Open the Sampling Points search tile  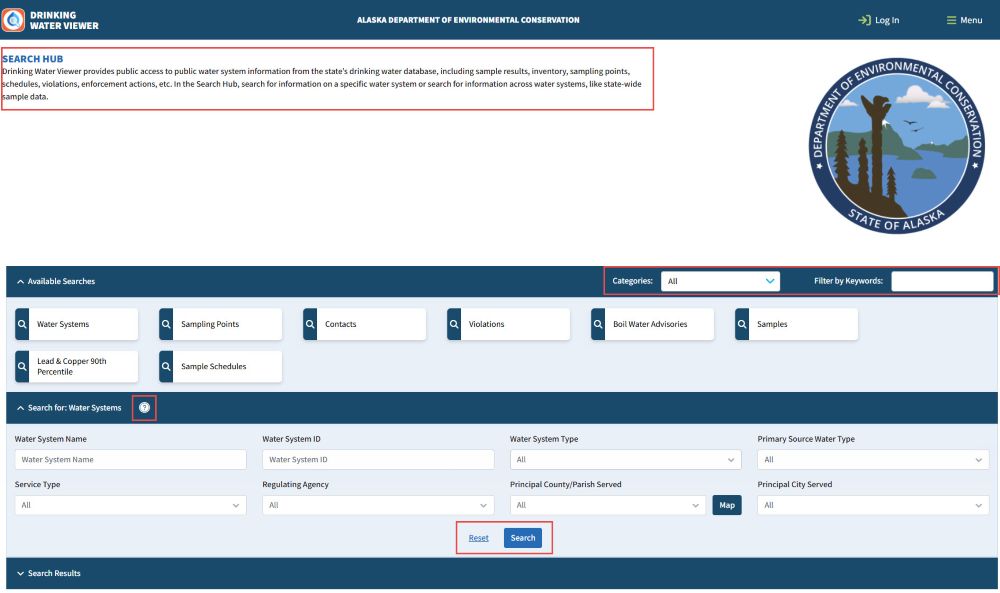click(220, 324)
